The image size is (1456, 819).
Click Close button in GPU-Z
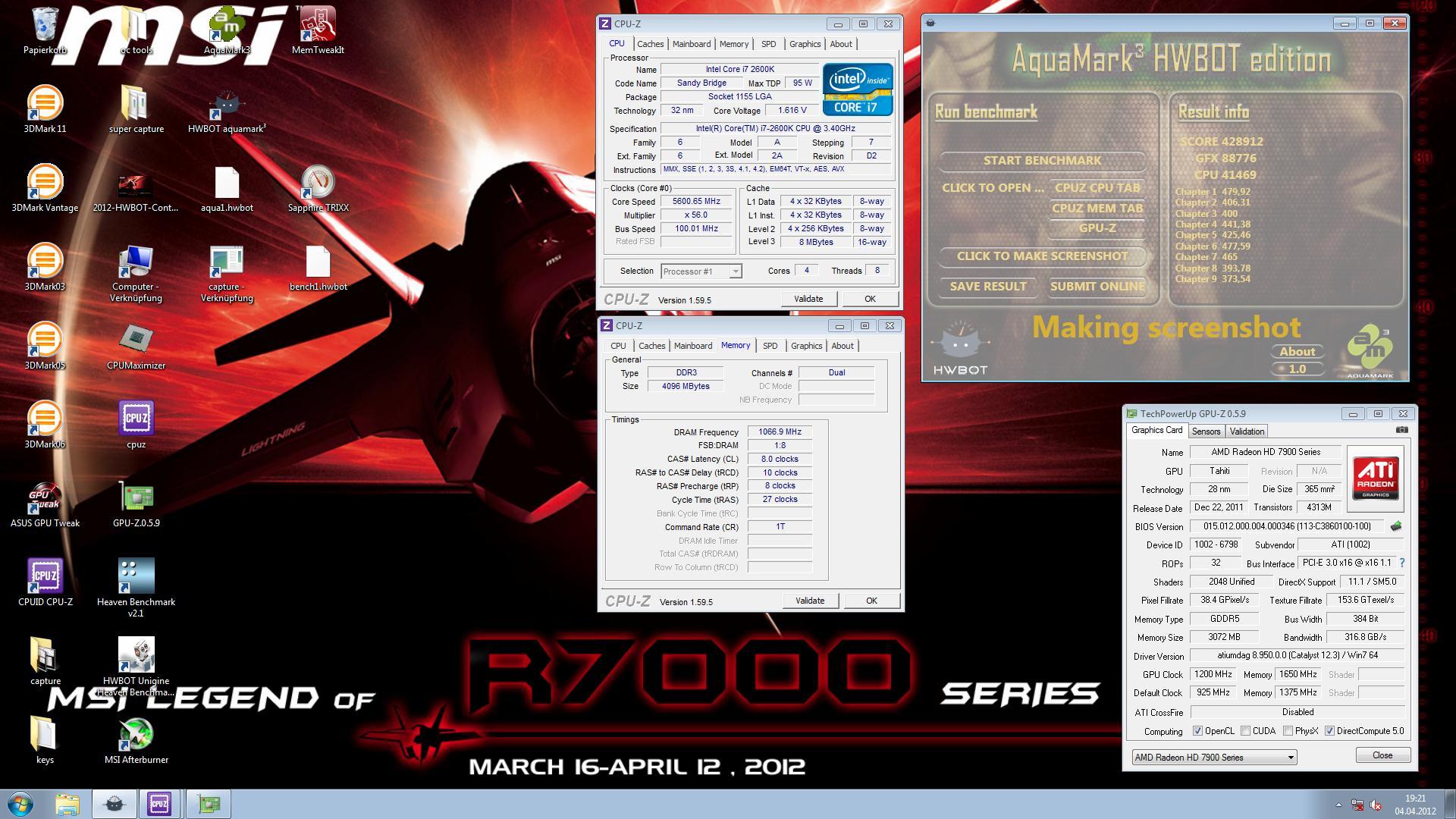point(1382,755)
